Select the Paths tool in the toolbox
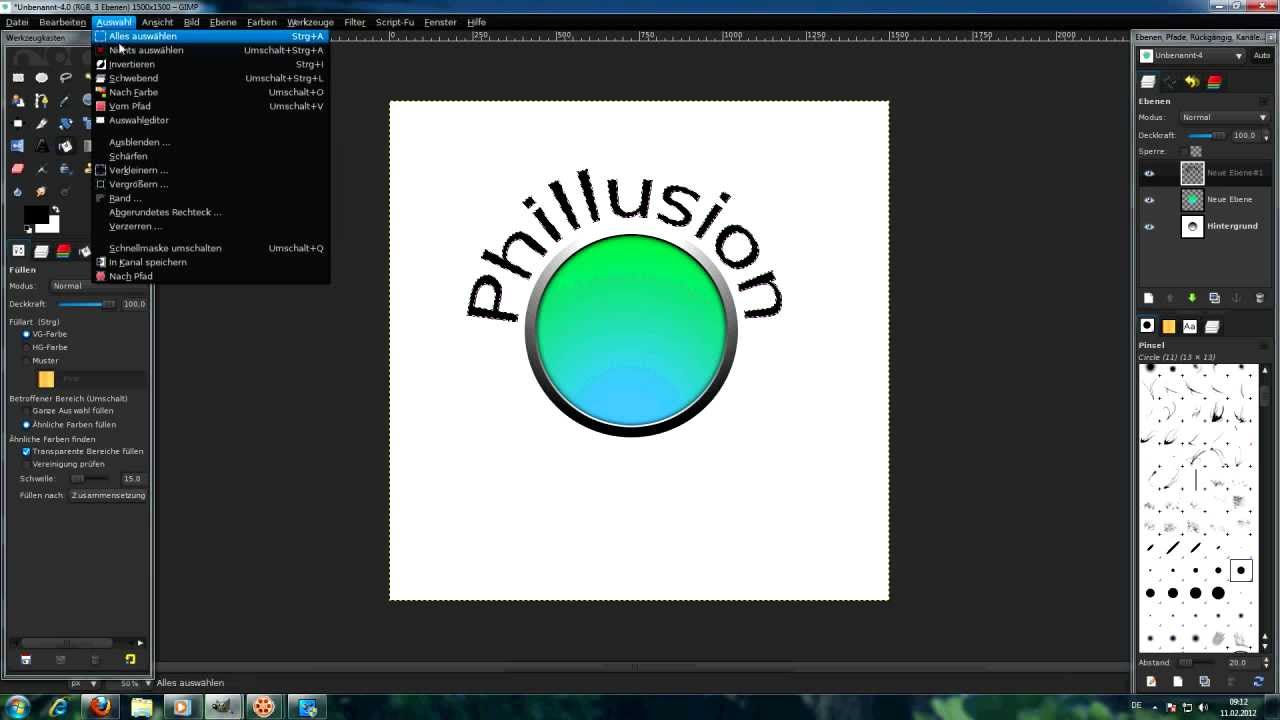Viewport: 1280px width, 720px height. (42, 101)
